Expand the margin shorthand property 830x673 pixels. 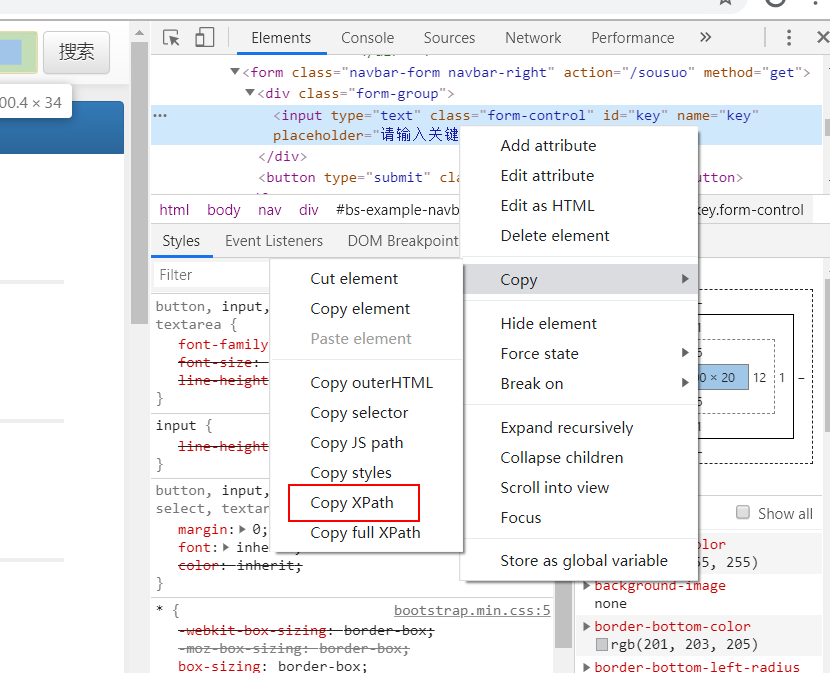242,529
